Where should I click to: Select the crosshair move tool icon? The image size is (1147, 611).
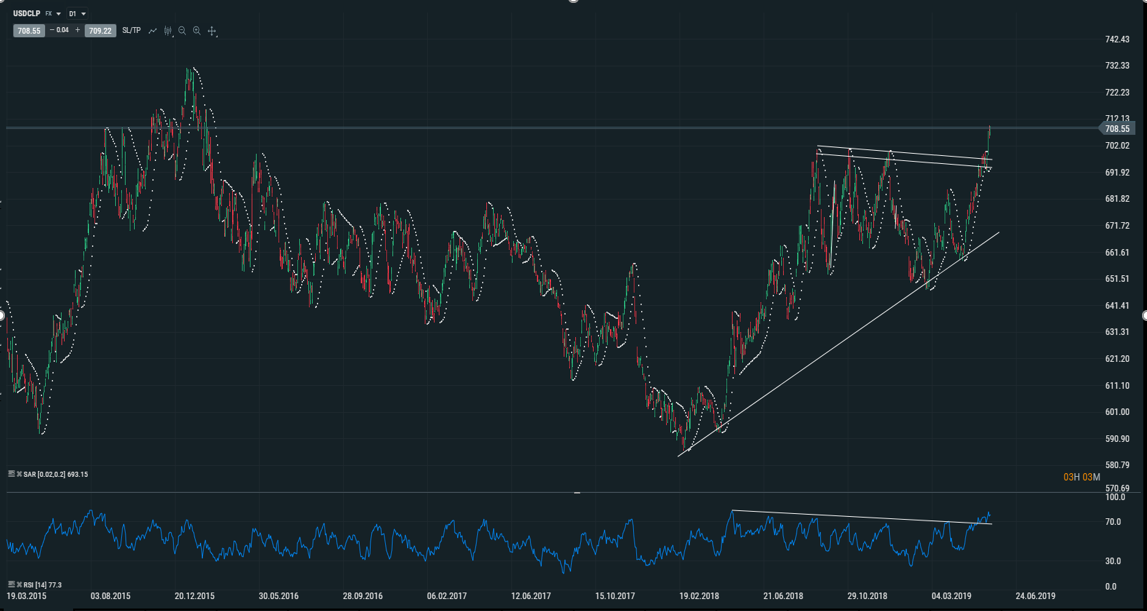coord(212,31)
